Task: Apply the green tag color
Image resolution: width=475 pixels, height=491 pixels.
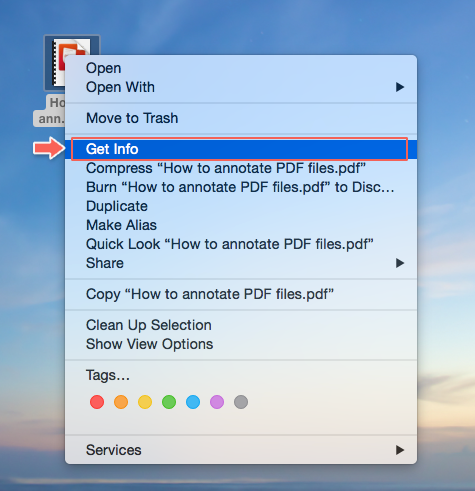Action: pyautogui.click(x=169, y=402)
